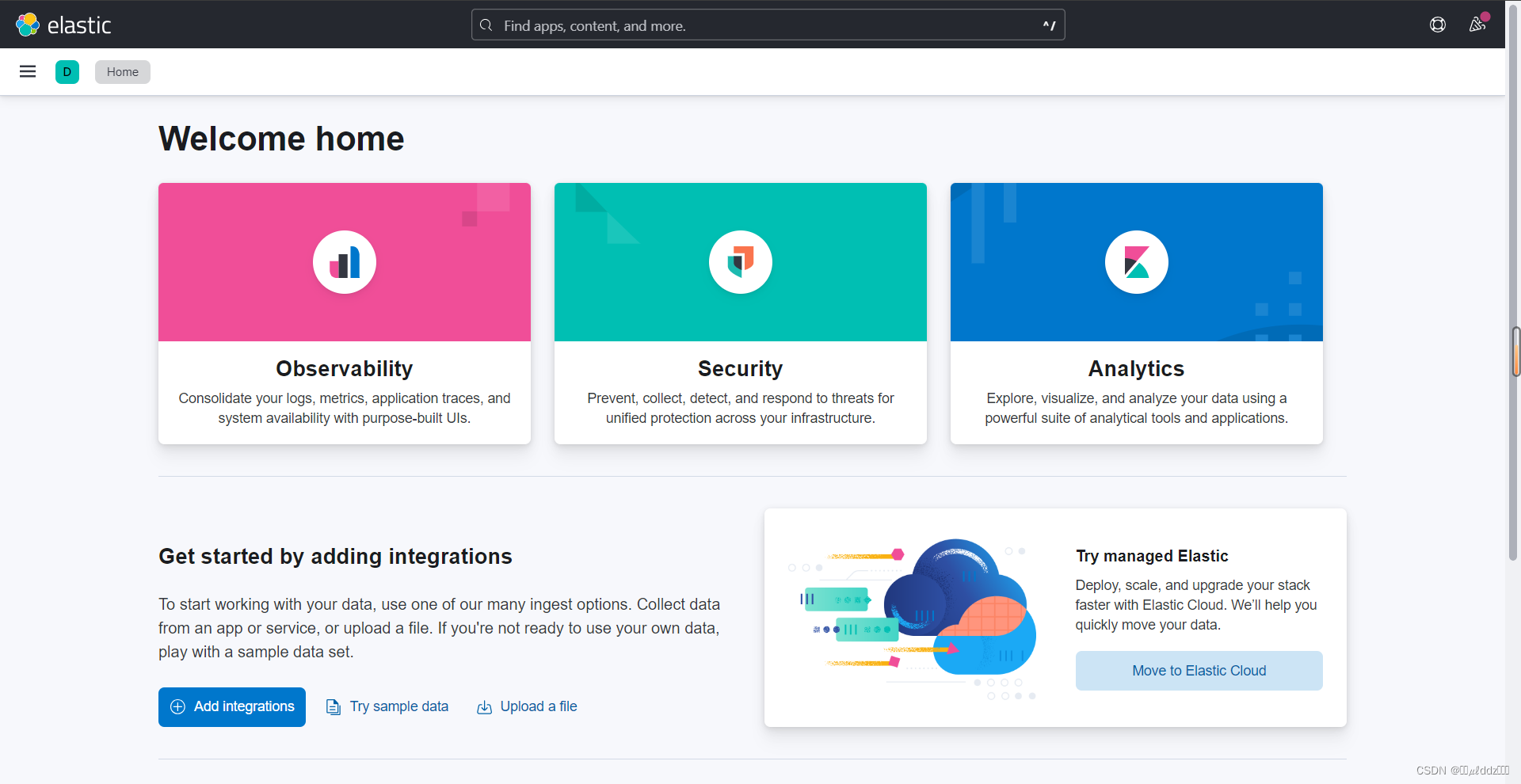Open the help menu lifebuoy icon
The image size is (1521, 784).
[x=1438, y=25]
